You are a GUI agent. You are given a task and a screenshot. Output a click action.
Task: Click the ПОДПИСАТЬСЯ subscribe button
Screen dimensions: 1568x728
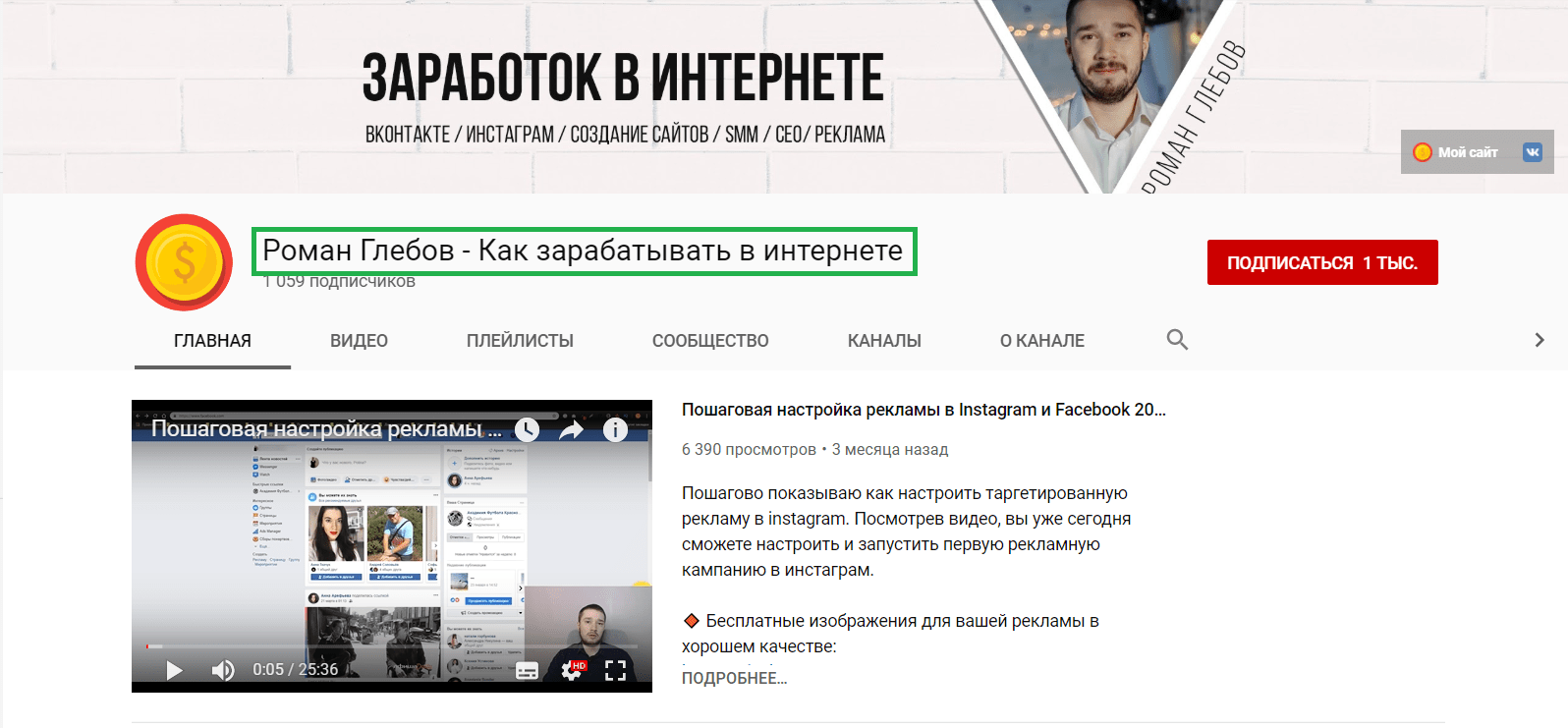tap(1322, 262)
